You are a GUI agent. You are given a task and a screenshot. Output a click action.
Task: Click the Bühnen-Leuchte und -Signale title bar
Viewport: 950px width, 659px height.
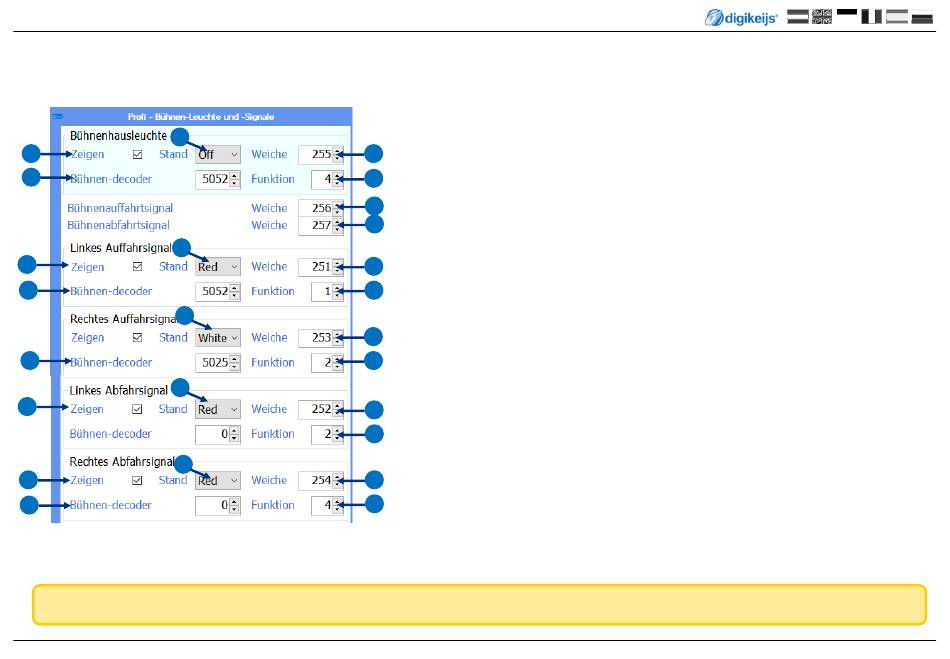coord(201,116)
